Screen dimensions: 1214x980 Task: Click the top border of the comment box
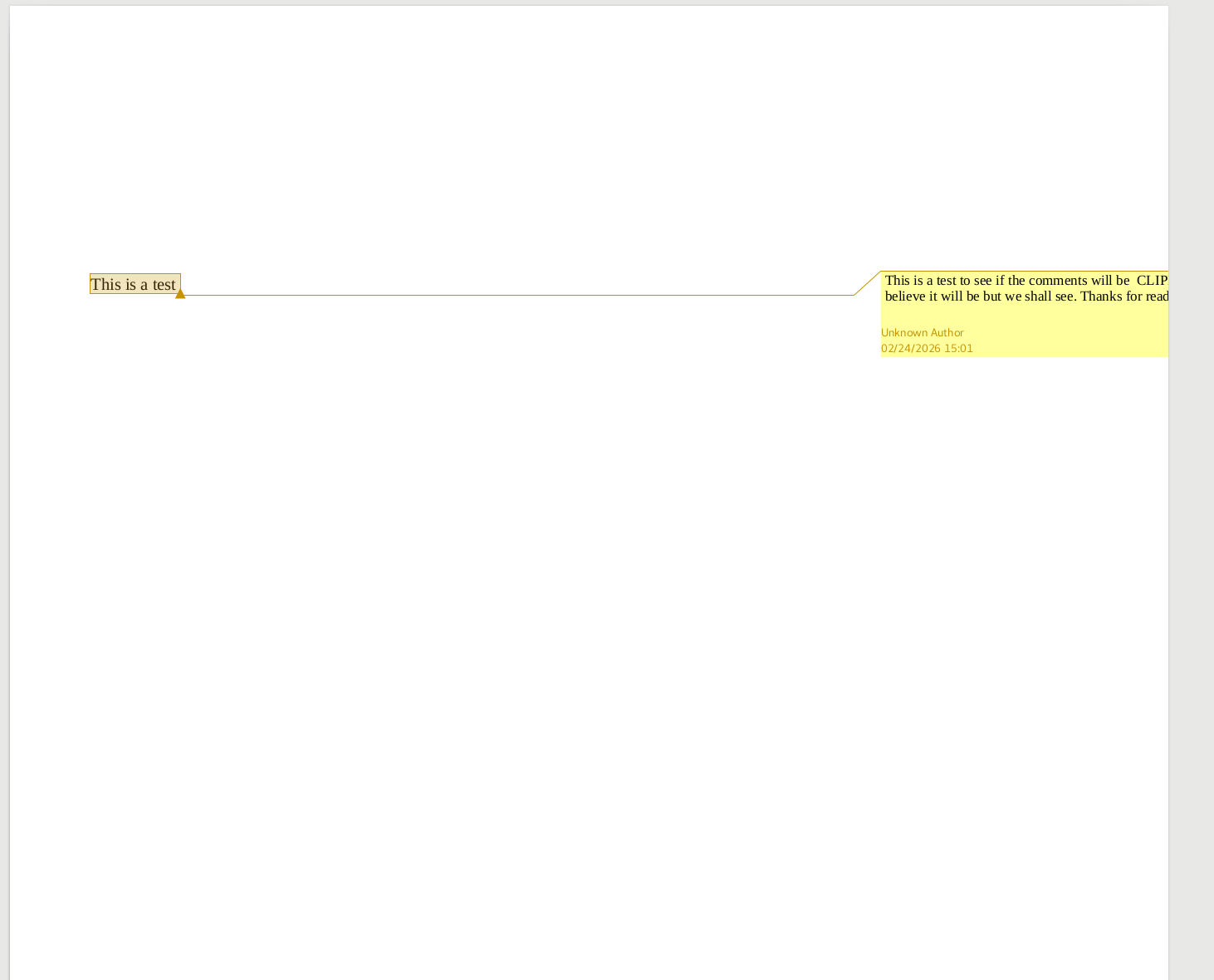click(1021, 271)
